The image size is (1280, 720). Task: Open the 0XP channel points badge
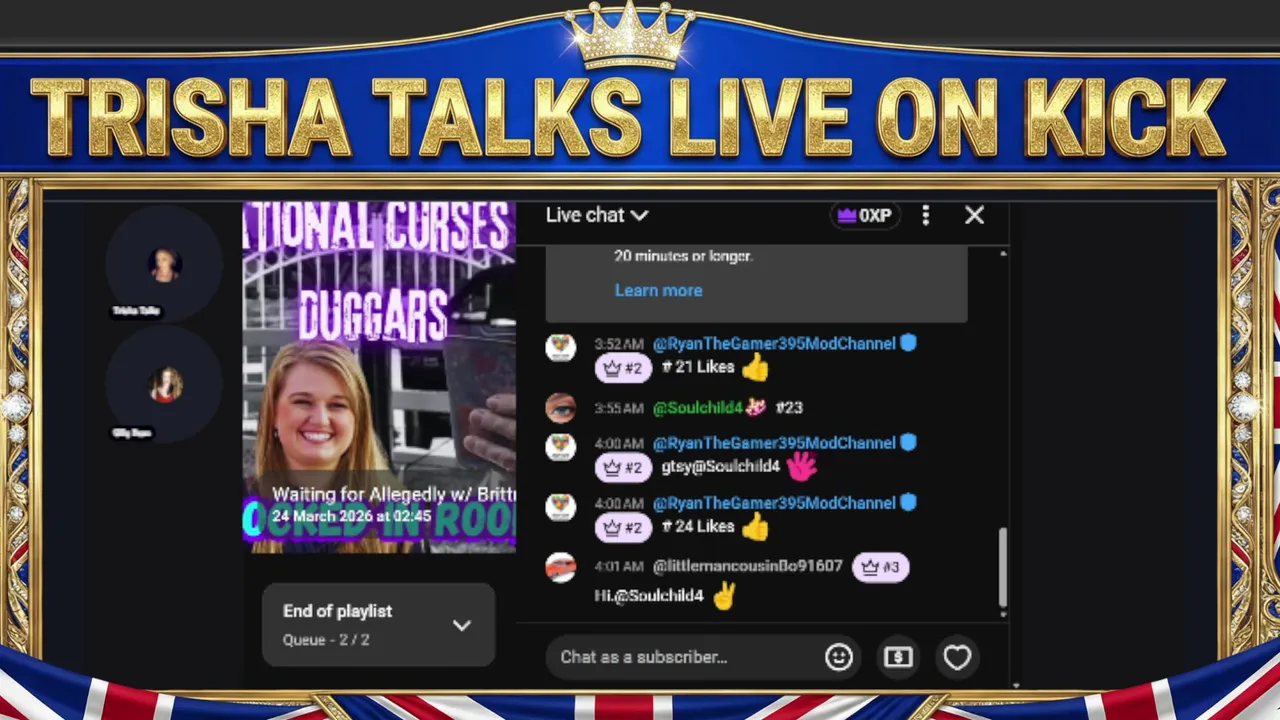click(865, 215)
